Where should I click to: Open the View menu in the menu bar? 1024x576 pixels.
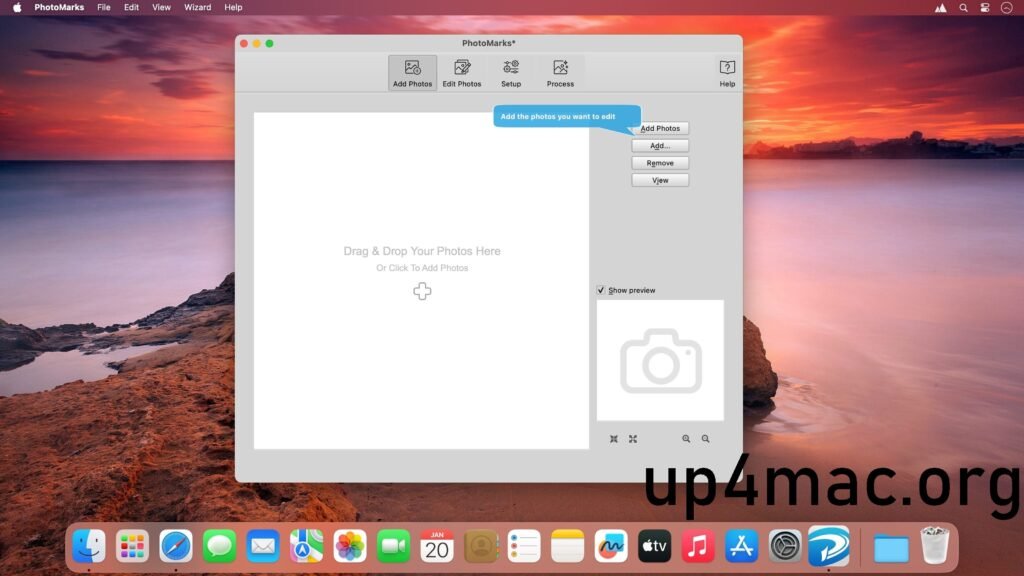click(160, 7)
